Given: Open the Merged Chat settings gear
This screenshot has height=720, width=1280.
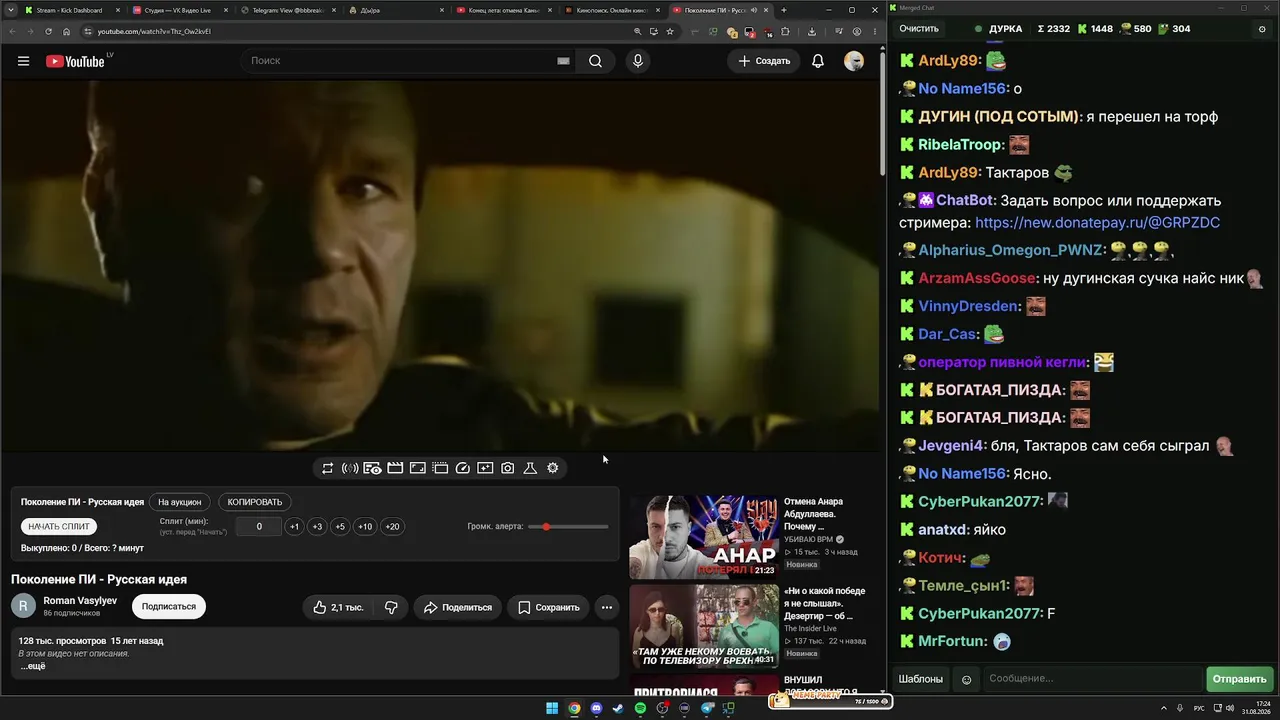Looking at the screenshot, I should tap(1262, 29).
